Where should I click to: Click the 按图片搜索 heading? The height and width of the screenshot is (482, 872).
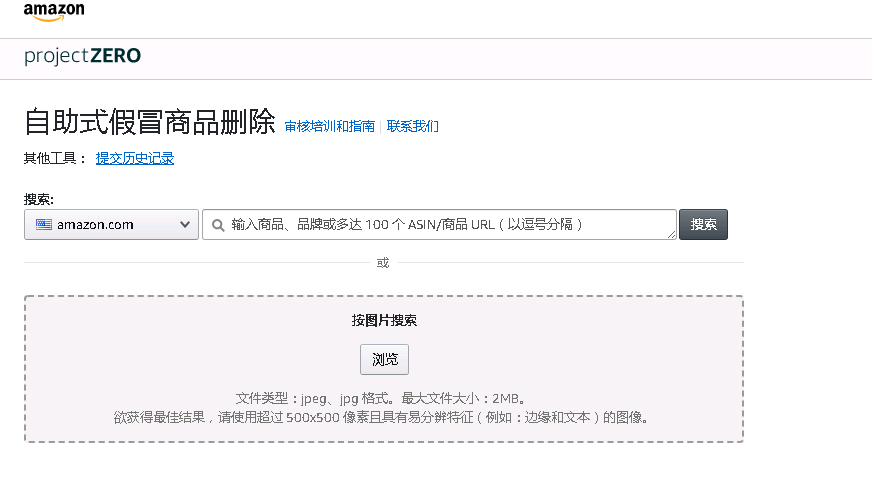(384, 320)
